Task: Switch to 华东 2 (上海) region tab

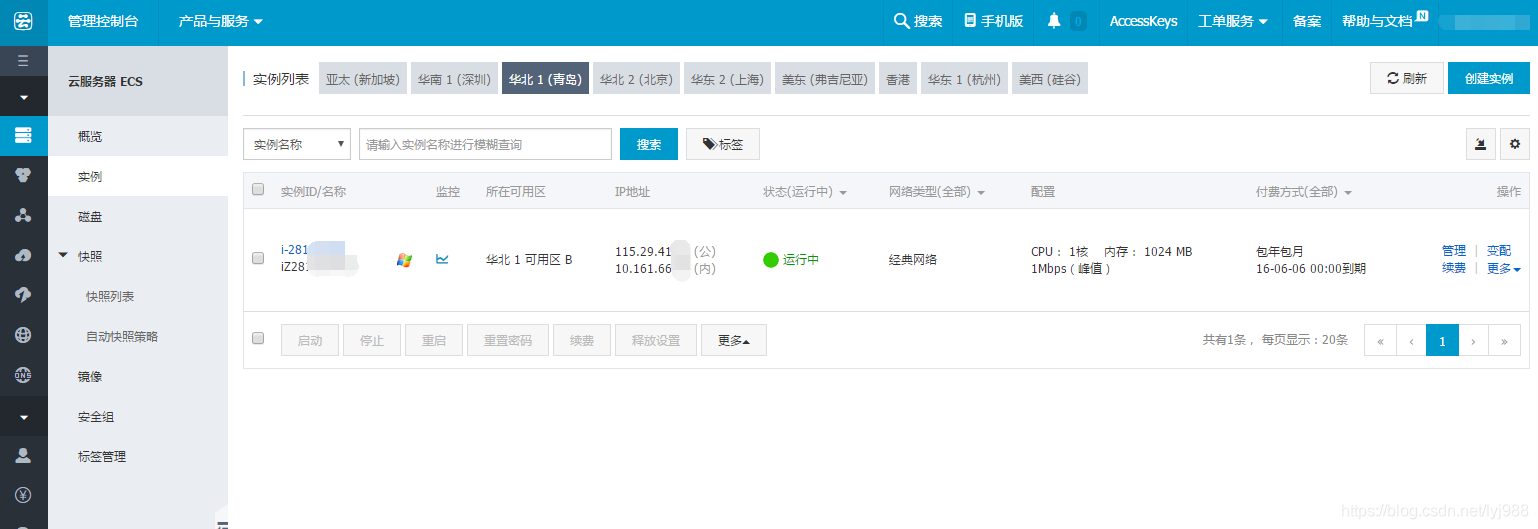Action: [727, 79]
